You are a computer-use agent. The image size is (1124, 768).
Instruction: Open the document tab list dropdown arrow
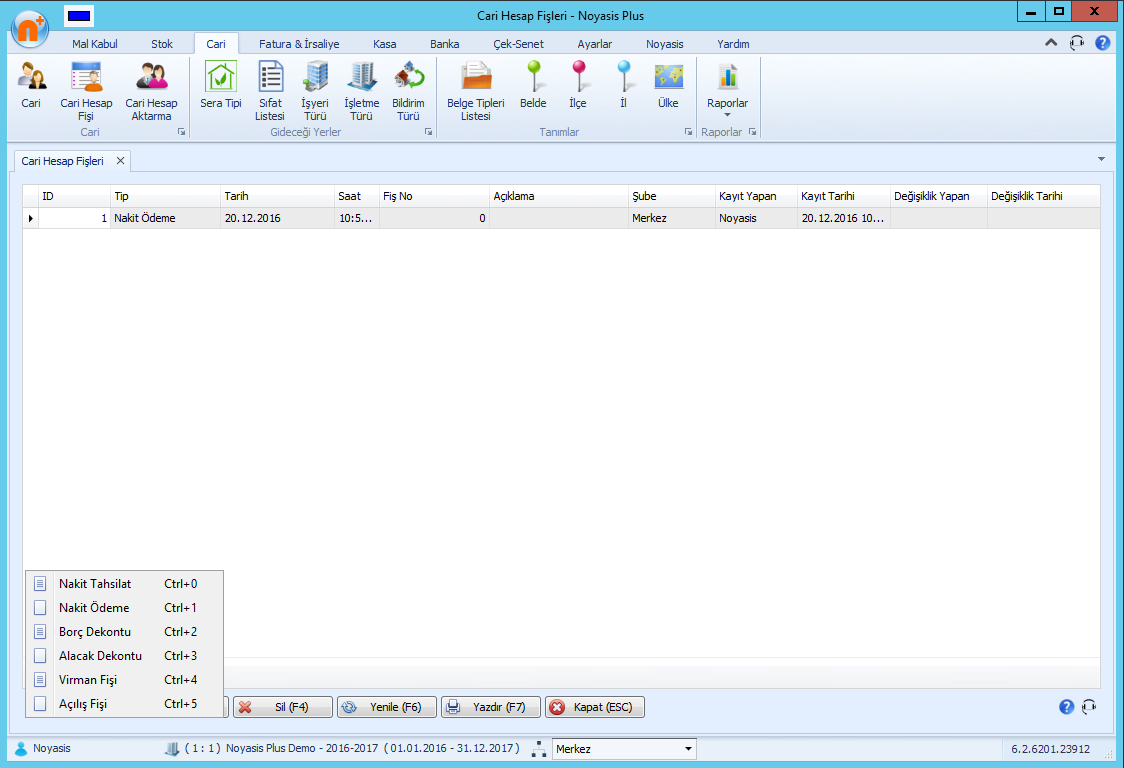(1101, 159)
